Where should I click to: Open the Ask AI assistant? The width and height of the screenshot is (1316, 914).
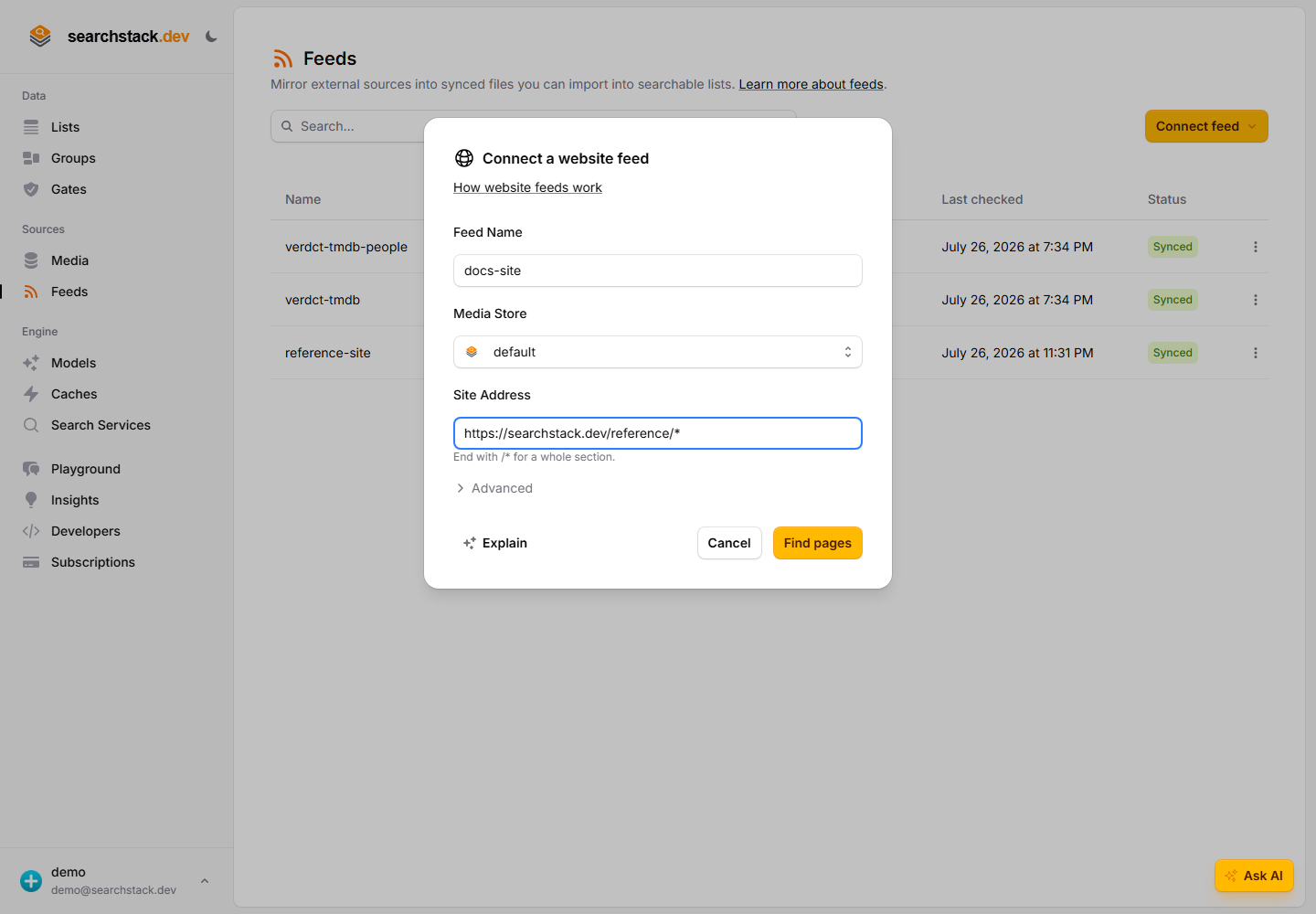[1254, 876]
